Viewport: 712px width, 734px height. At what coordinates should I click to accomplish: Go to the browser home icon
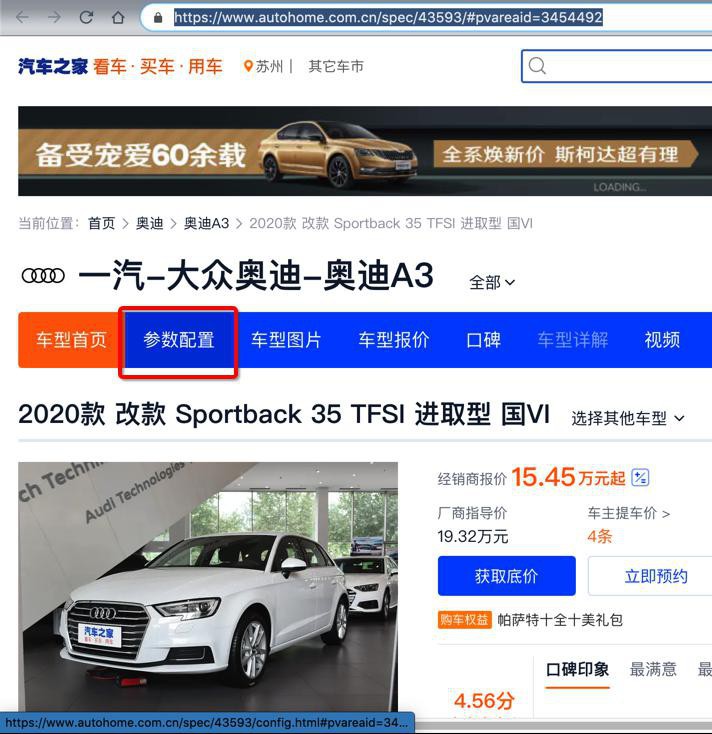[118, 18]
